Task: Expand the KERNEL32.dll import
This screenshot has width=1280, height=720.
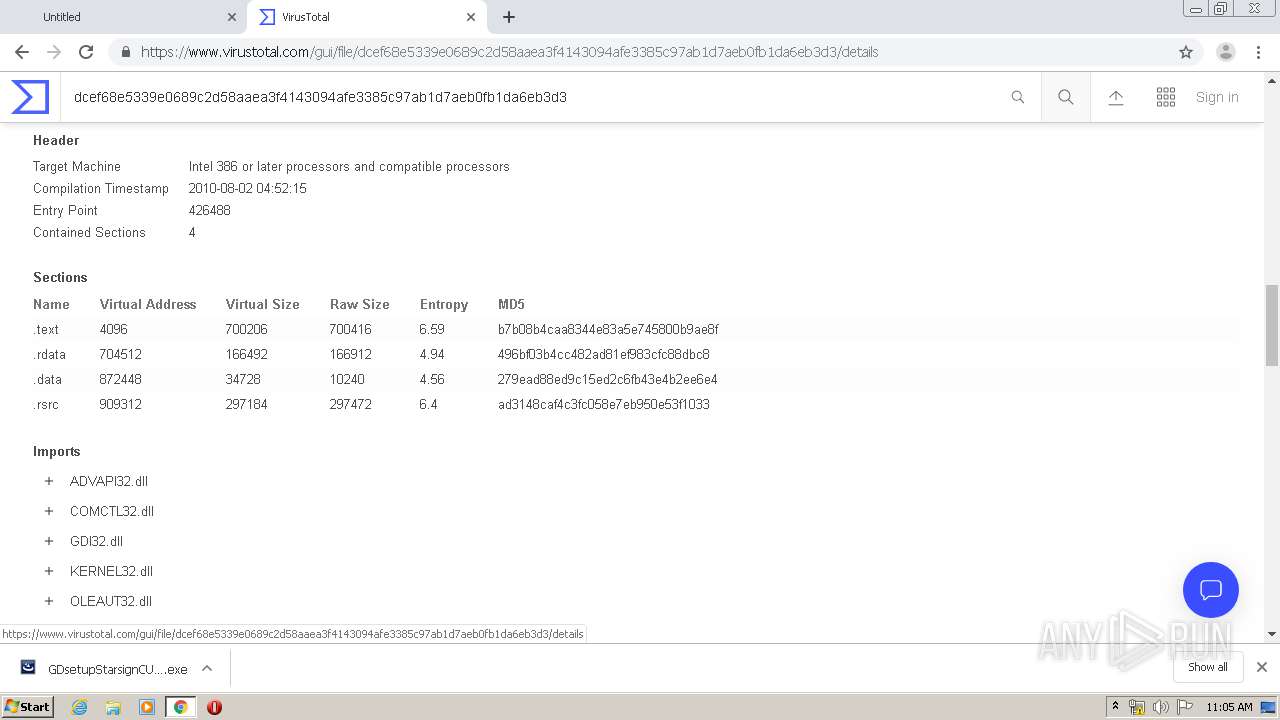Action: pyautogui.click(x=48, y=571)
